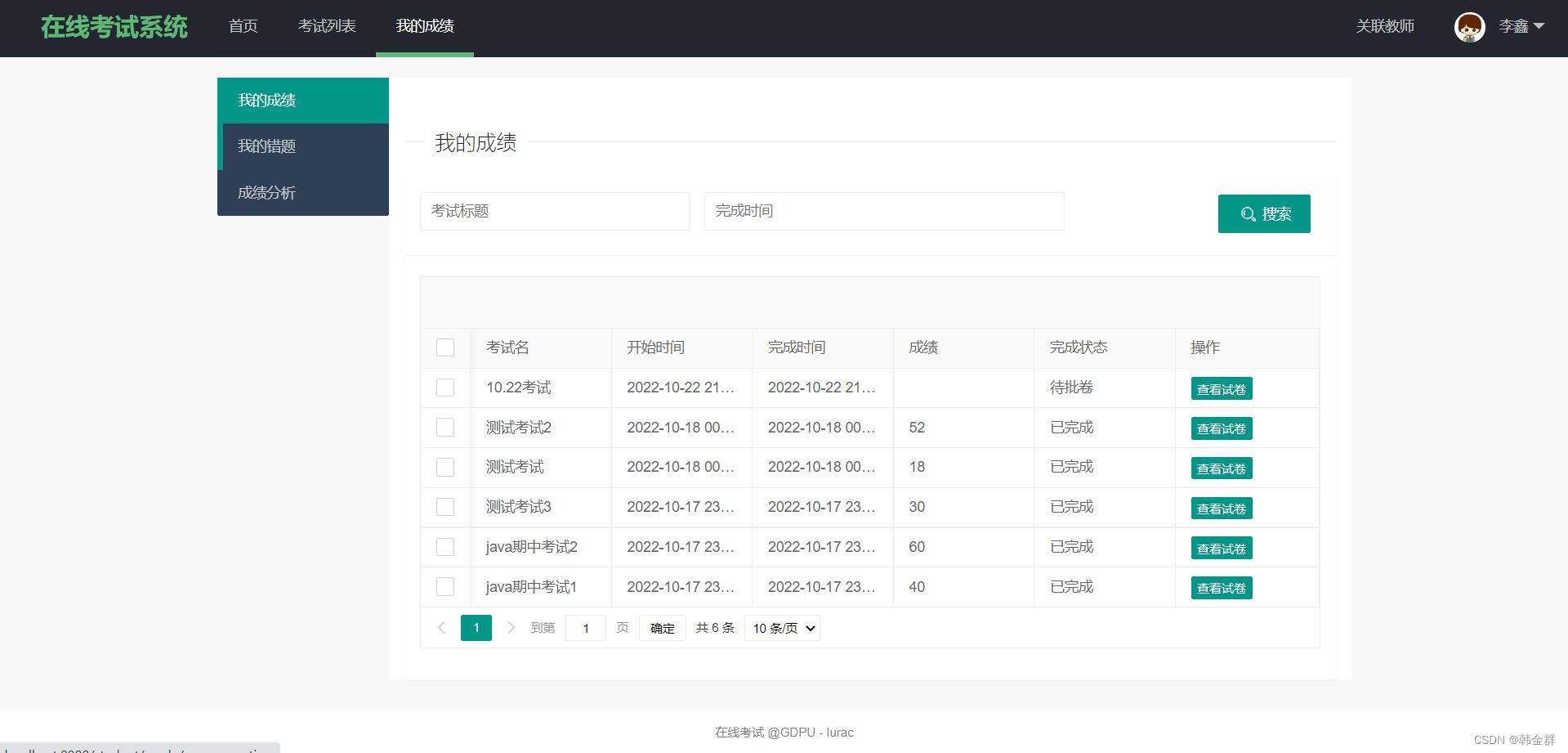1568x753 pixels.
Task: Select 我的成绩 in the left sidebar
Action: [x=303, y=101]
